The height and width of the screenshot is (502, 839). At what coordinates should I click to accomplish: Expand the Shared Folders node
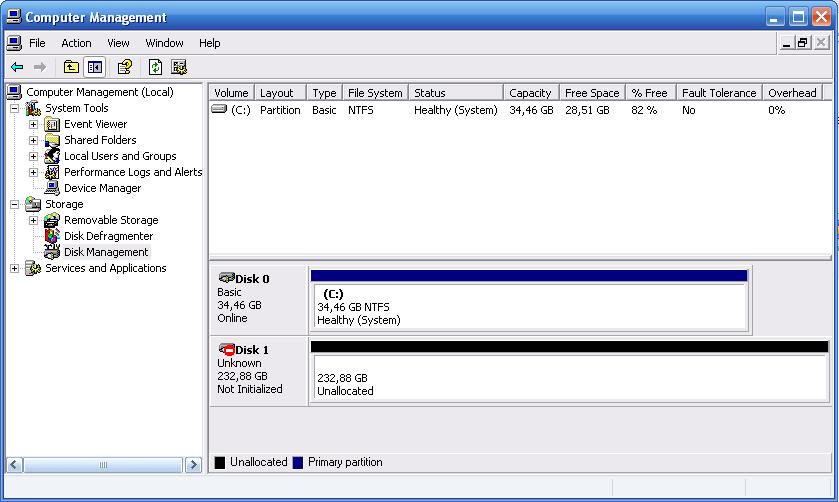point(33,141)
